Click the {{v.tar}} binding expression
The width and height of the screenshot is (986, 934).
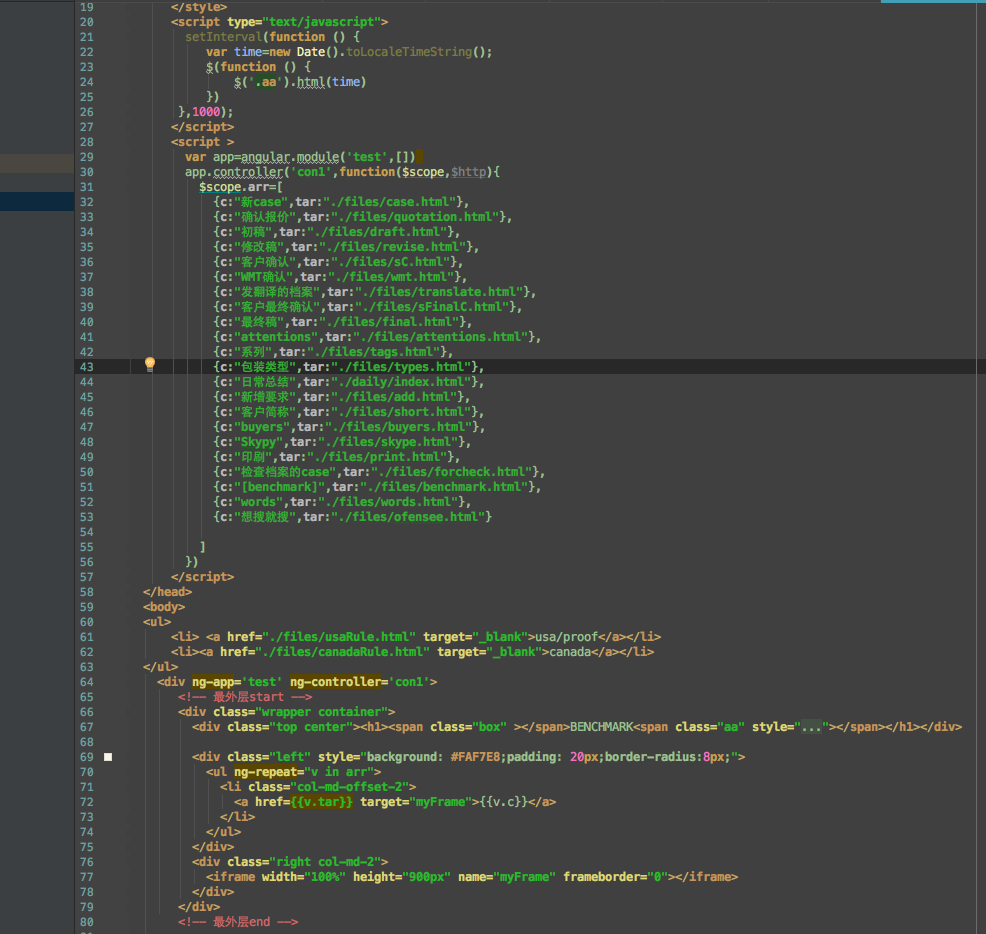pyautogui.click(x=321, y=803)
